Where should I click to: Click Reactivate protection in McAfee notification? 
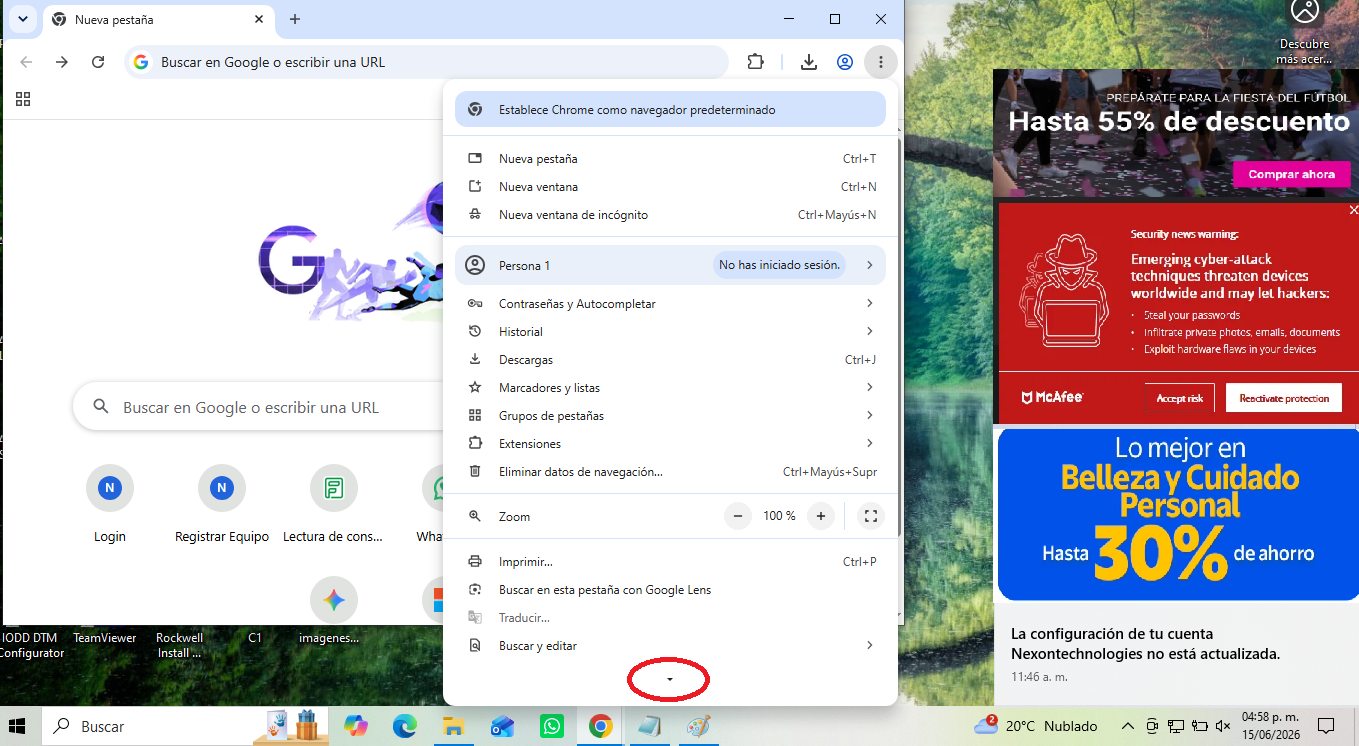(x=1285, y=398)
